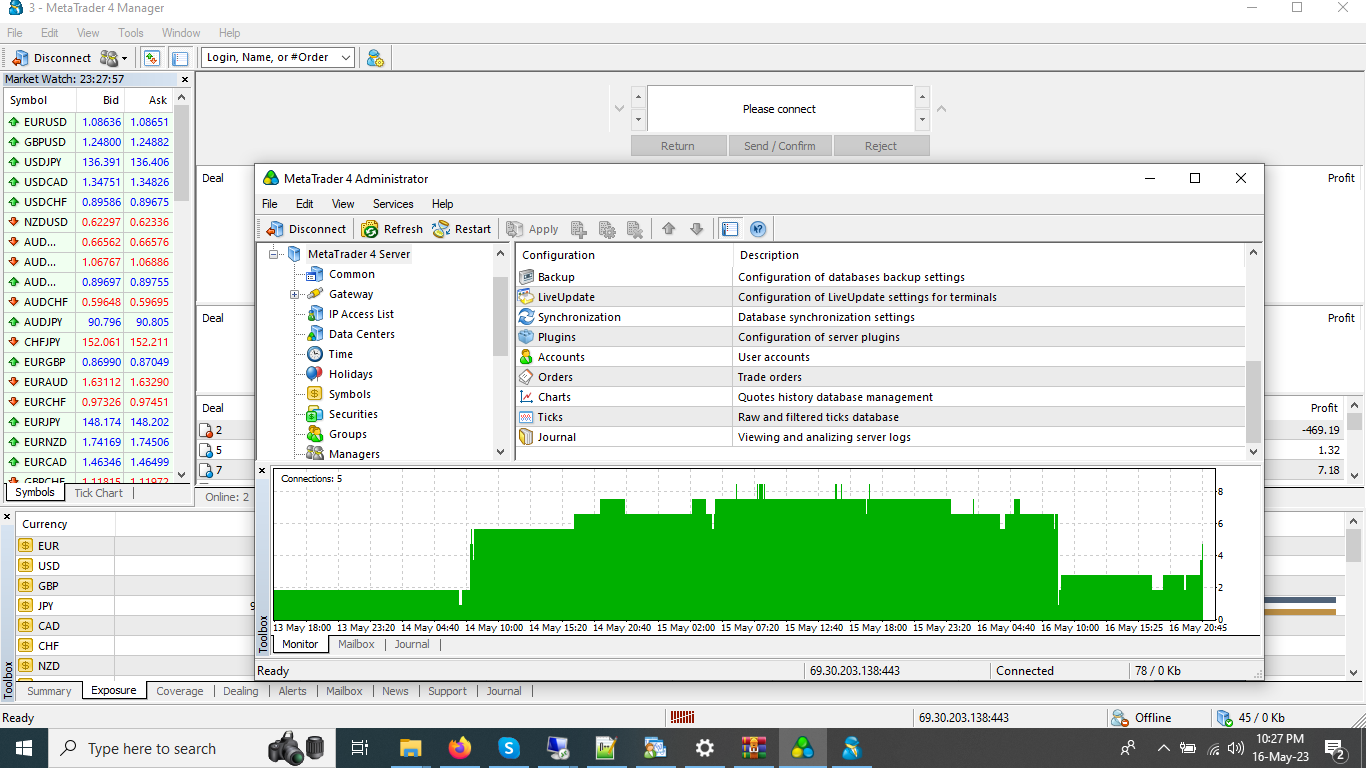Select Holidays in the server tree
Viewport: 1366px width, 768px height.
click(x=350, y=374)
